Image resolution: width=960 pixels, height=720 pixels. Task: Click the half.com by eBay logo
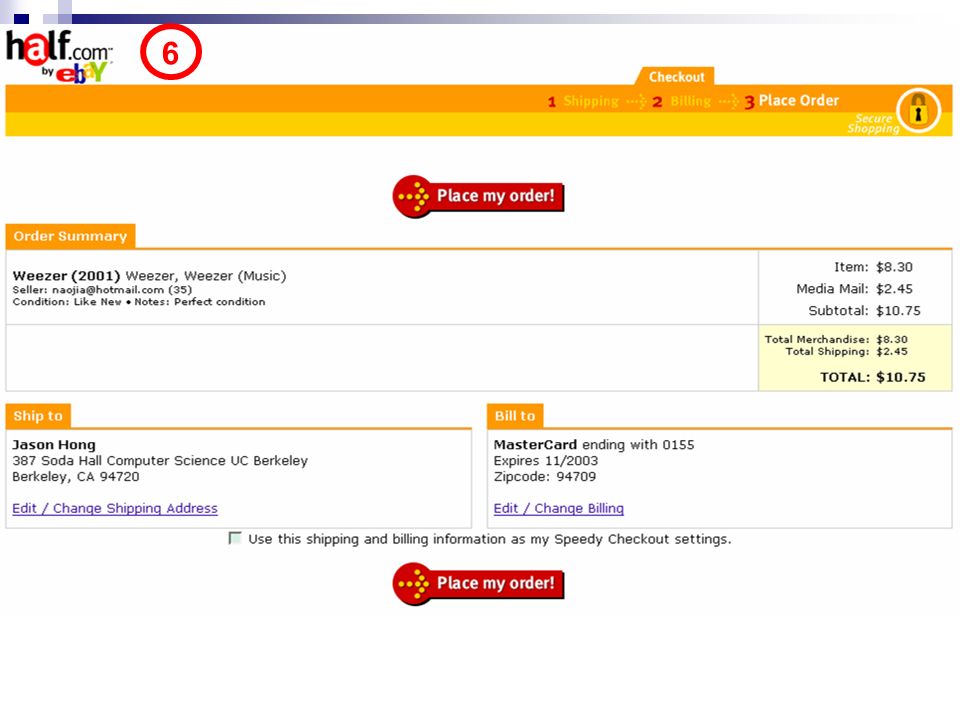tap(59, 56)
